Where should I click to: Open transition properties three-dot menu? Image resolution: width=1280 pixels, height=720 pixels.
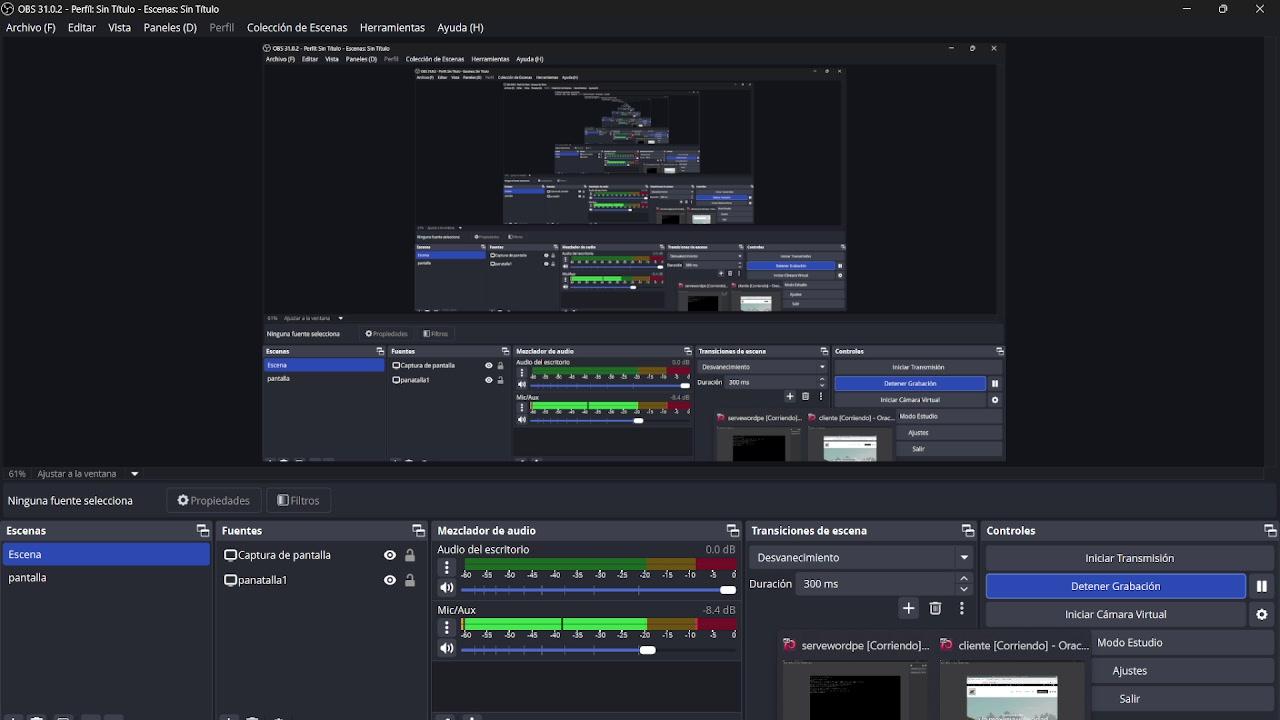(961, 608)
